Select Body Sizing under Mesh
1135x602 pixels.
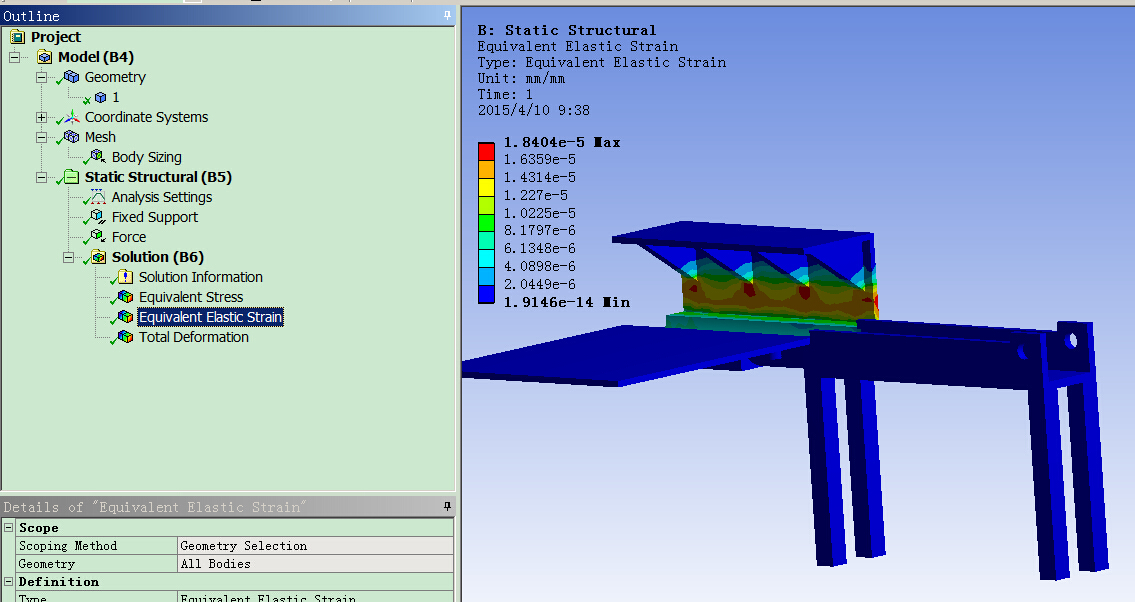146,157
